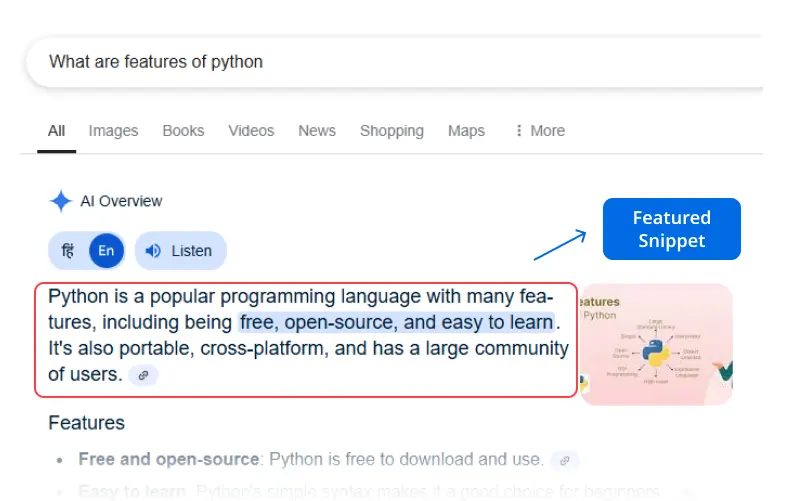
Task: Click the AI Overview sparkle icon
Action: pos(60,201)
